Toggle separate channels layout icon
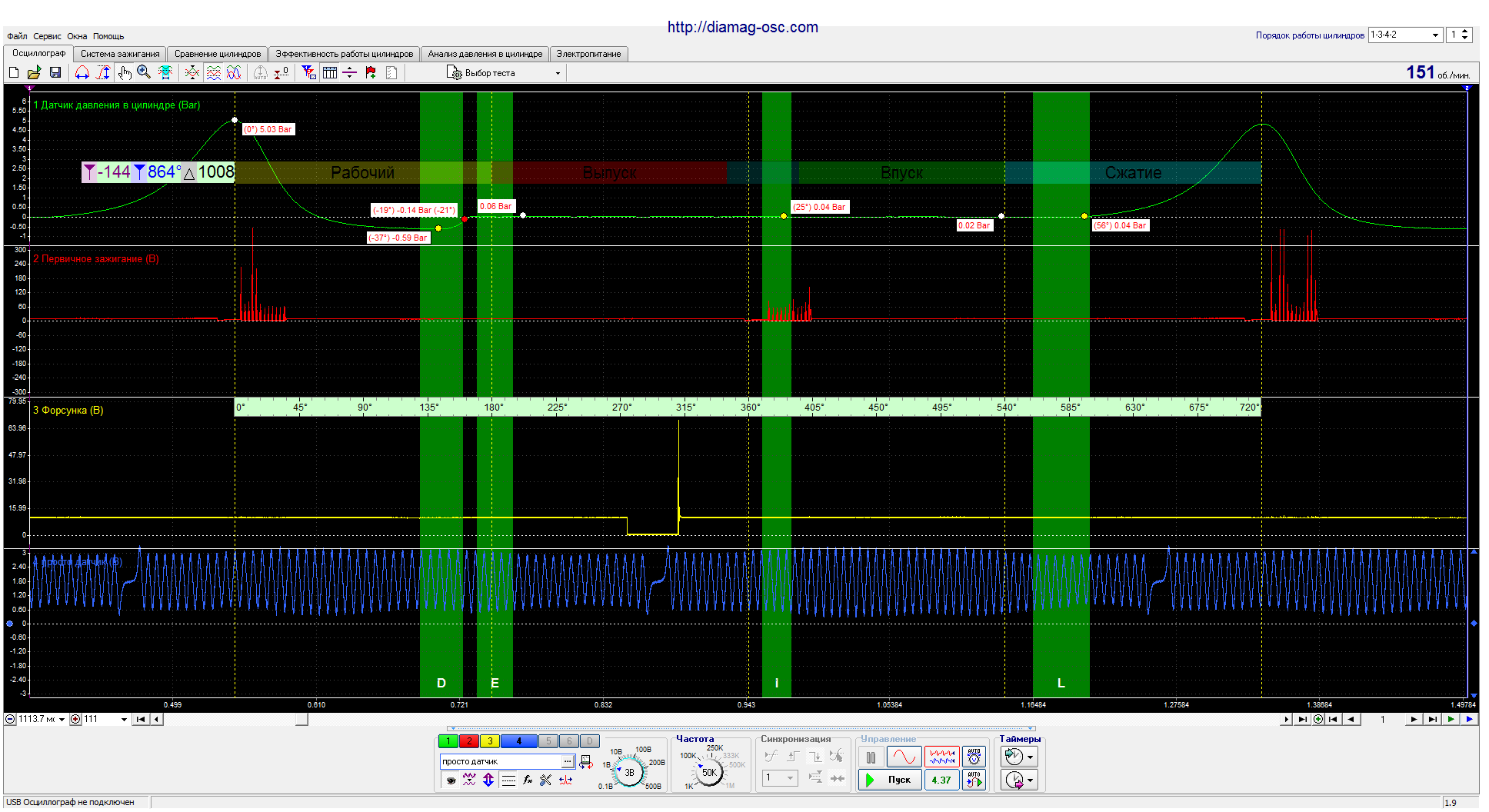This screenshot has width=1489, height=812. tap(213, 72)
